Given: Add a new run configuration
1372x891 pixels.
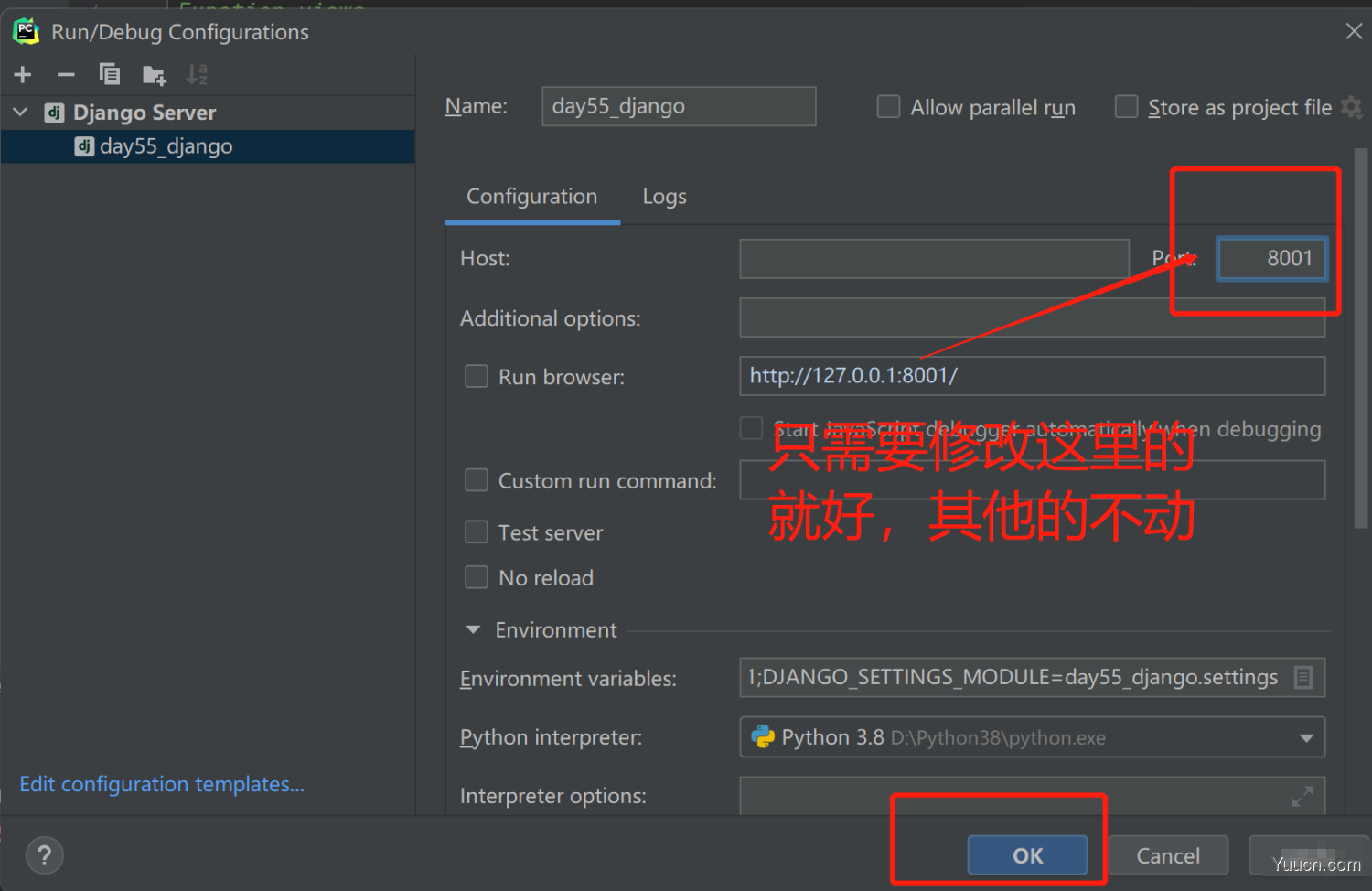Looking at the screenshot, I should (x=23, y=75).
